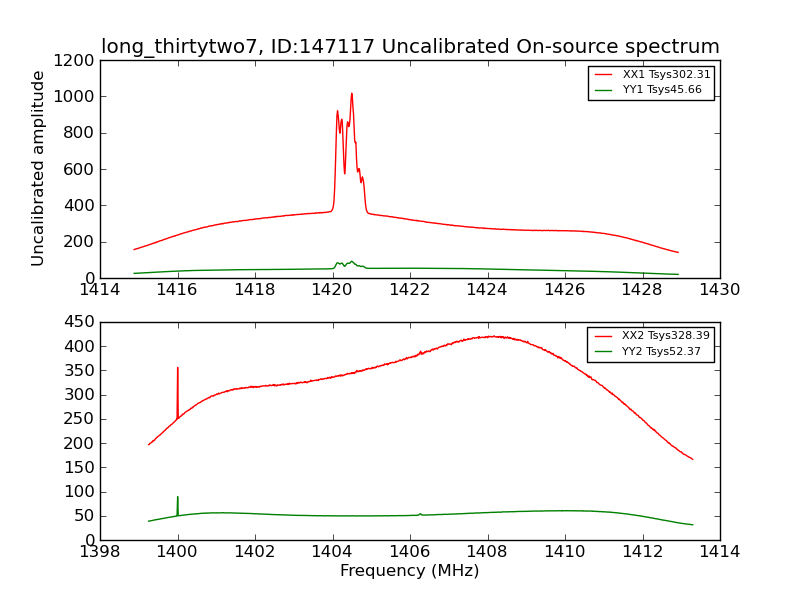Screen dimensions: 800x600
Task: Click the '150' y-axis tick label in bottom plot
Action: [x=79, y=467]
